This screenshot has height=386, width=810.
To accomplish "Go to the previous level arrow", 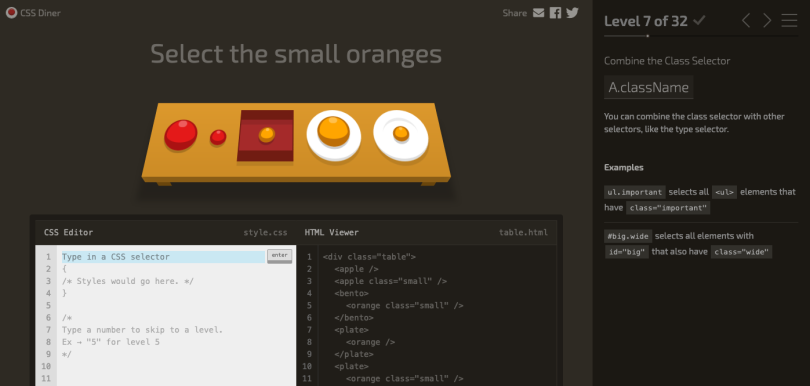I will coord(746,21).
